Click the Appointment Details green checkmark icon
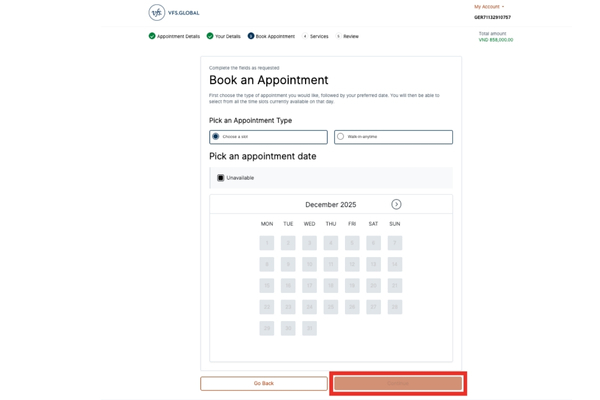Image resolution: width=600 pixels, height=400 pixels. coord(152,36)
